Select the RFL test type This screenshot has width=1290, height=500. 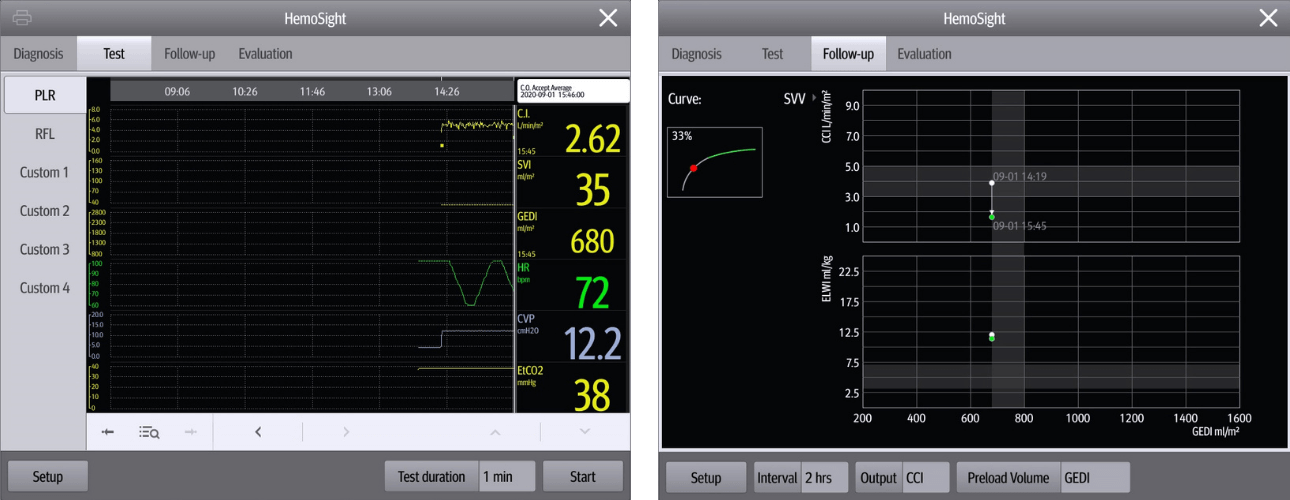coord(45,134)
